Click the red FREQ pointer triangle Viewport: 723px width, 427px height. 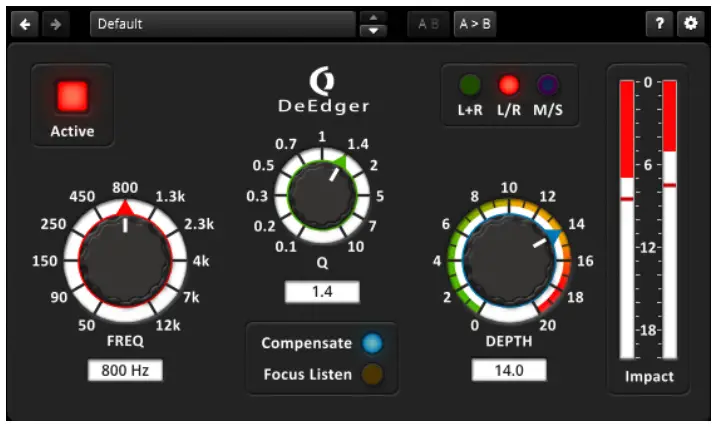[x=125, y=208]
